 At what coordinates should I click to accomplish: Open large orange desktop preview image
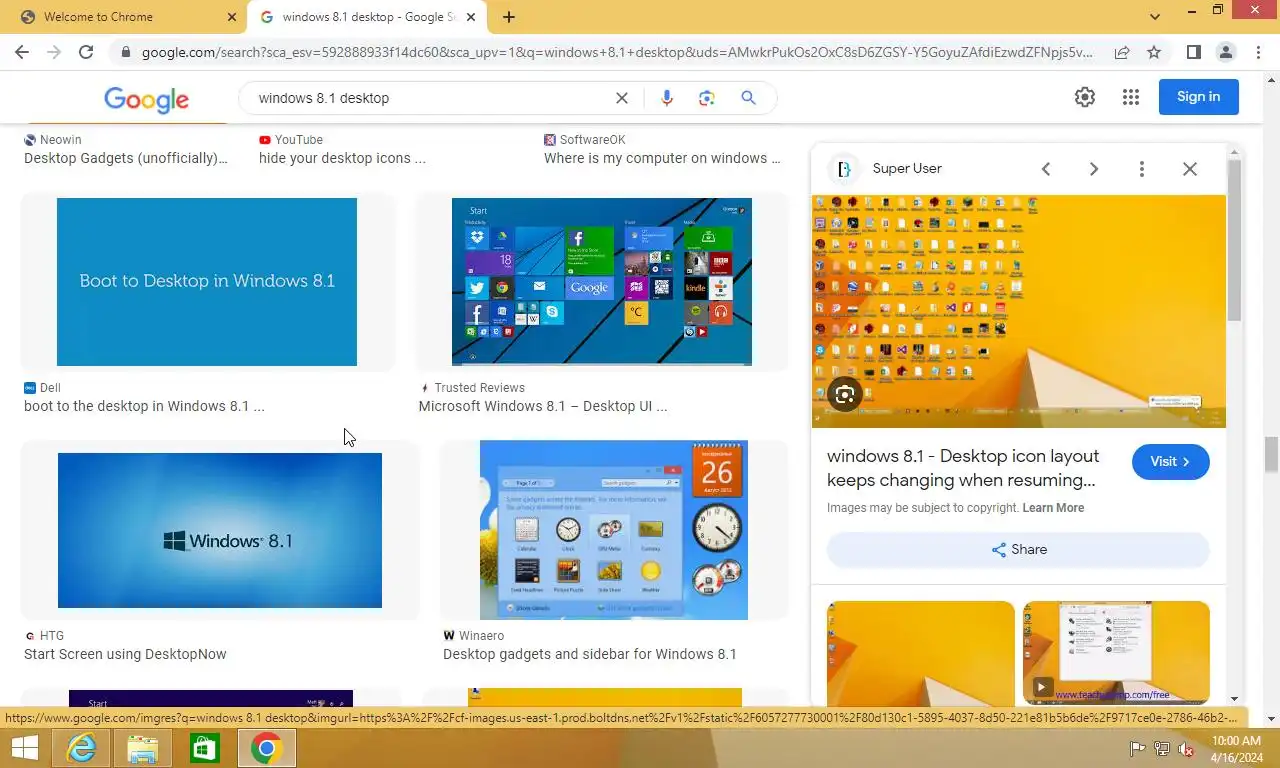tap(1018, 311)
